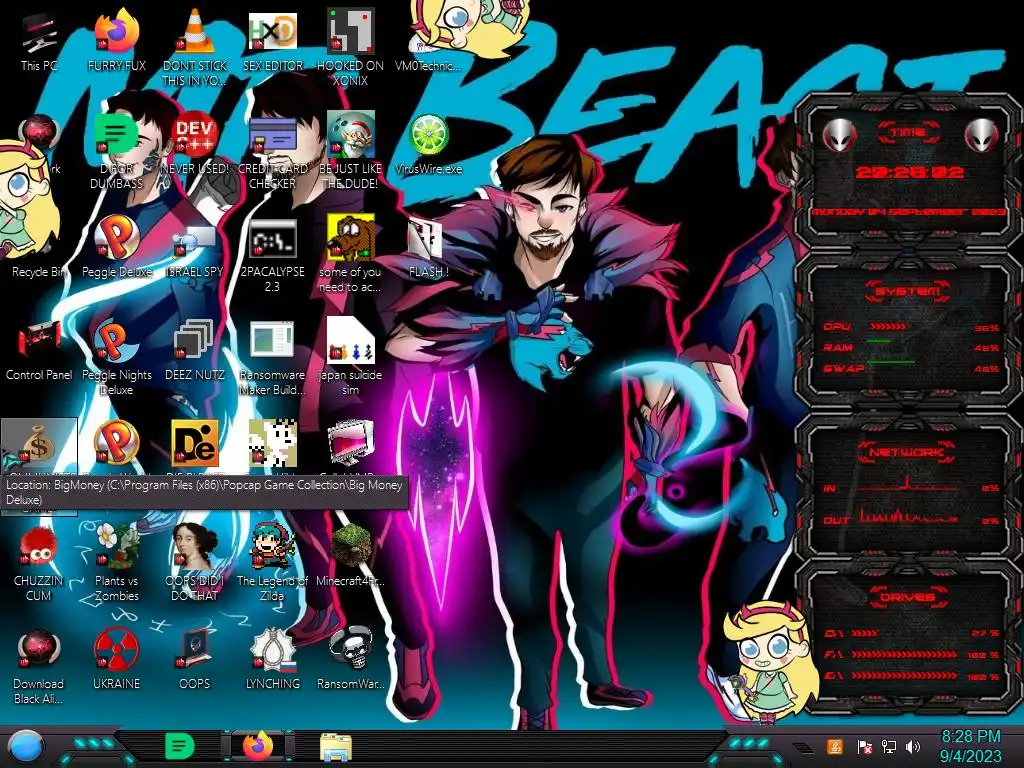Click the NETWORK header in the widget
The height and width of the screenshot is (768, 1024).
pos(908,451)
